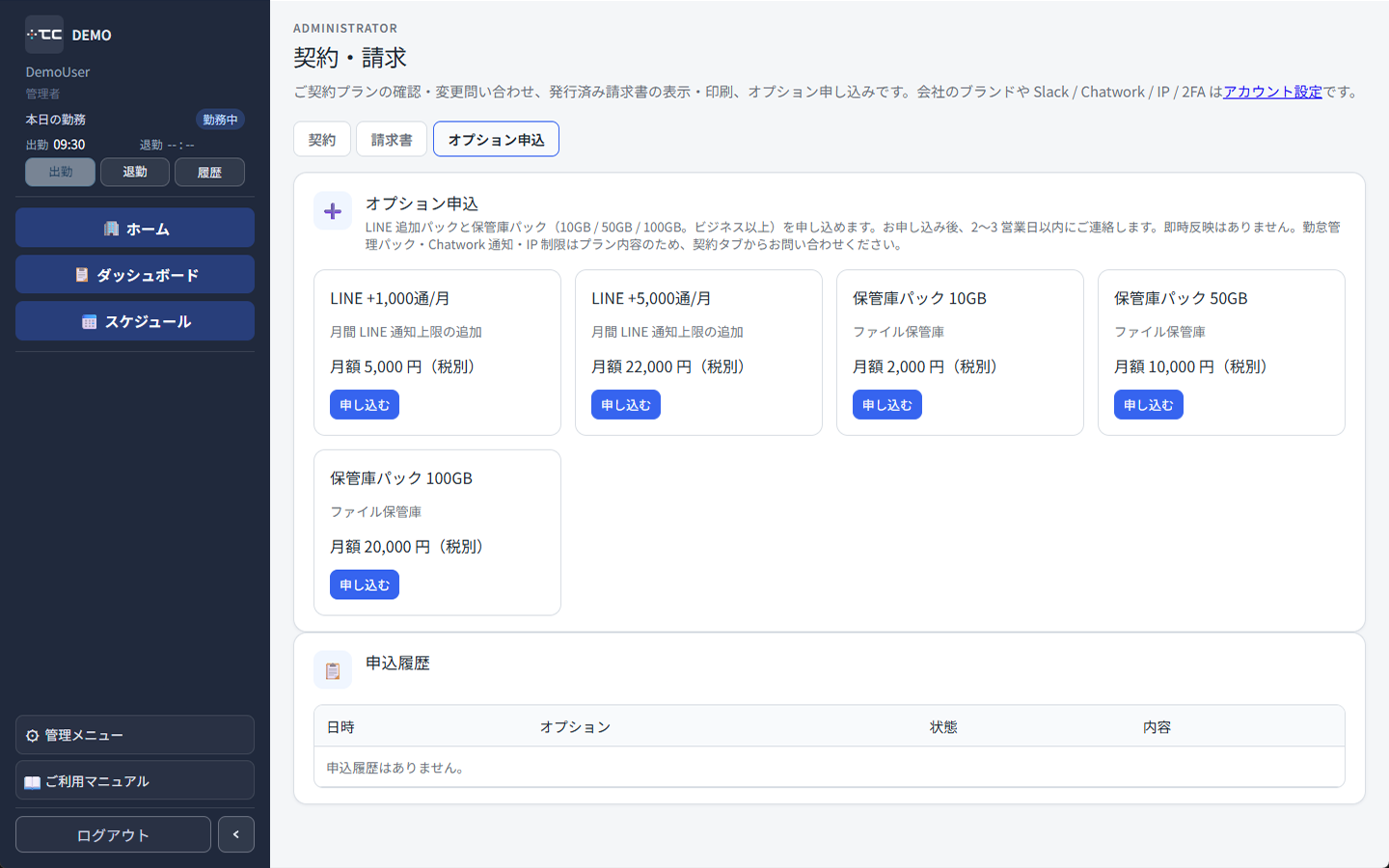Click the 退勤 clock-out button

[x=135, y=172]
